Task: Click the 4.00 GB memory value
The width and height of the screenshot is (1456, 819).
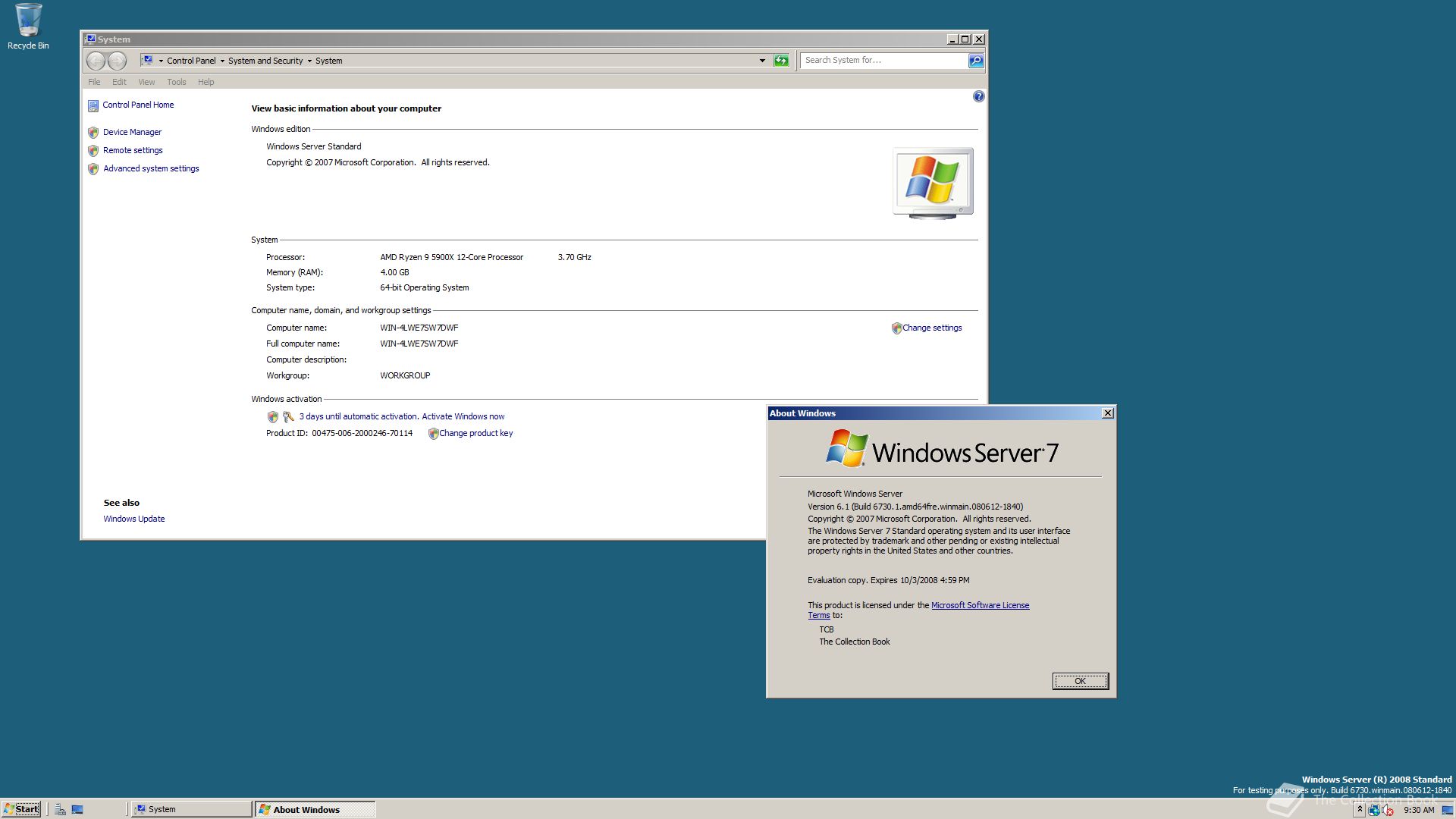Action: click(x=394, y=272)
